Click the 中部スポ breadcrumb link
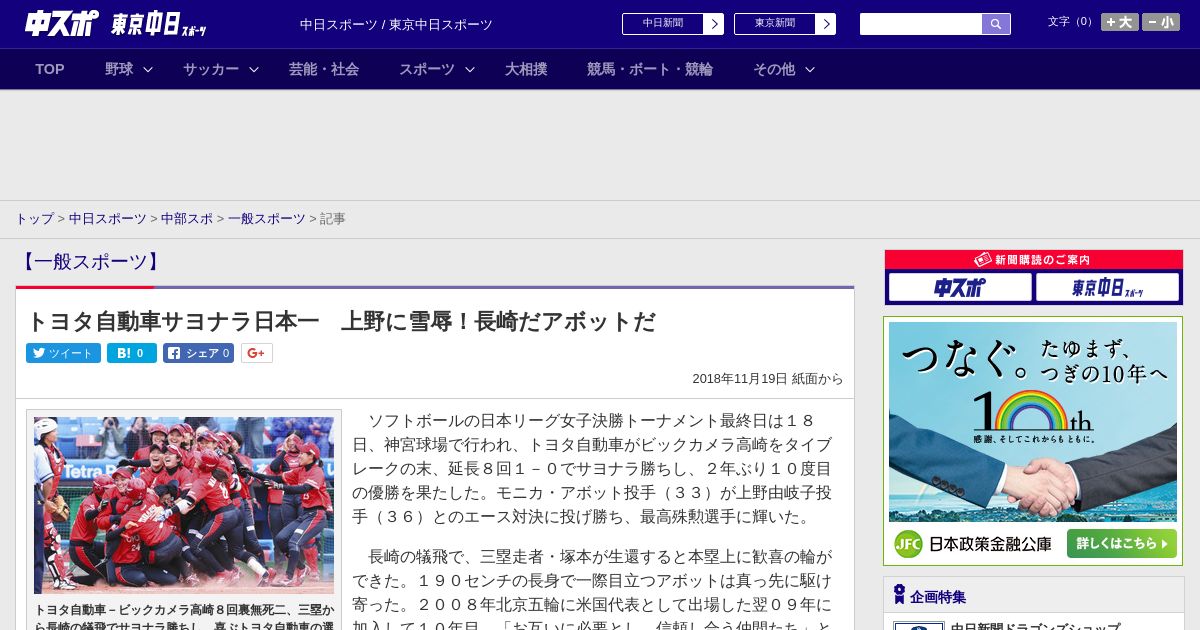The width and height of the screenshot is (1200, 630). tap(187, 218)
